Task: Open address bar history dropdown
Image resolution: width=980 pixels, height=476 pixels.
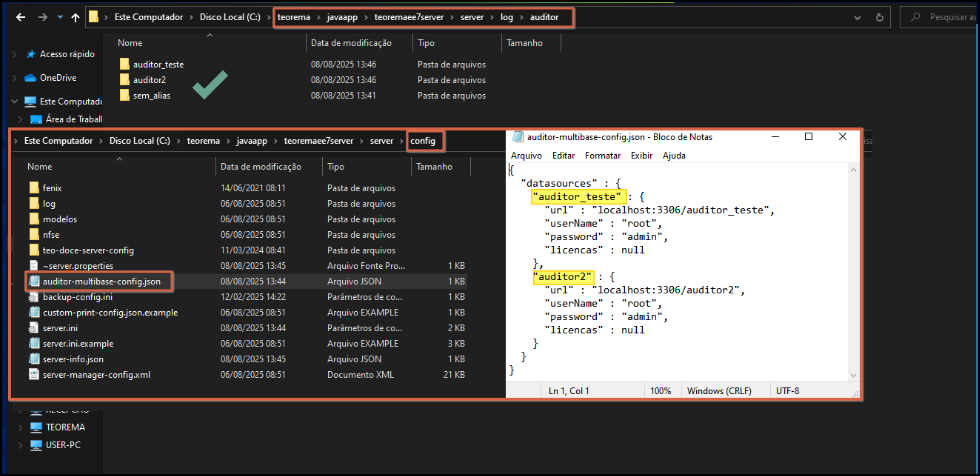Action: (859, 17)
